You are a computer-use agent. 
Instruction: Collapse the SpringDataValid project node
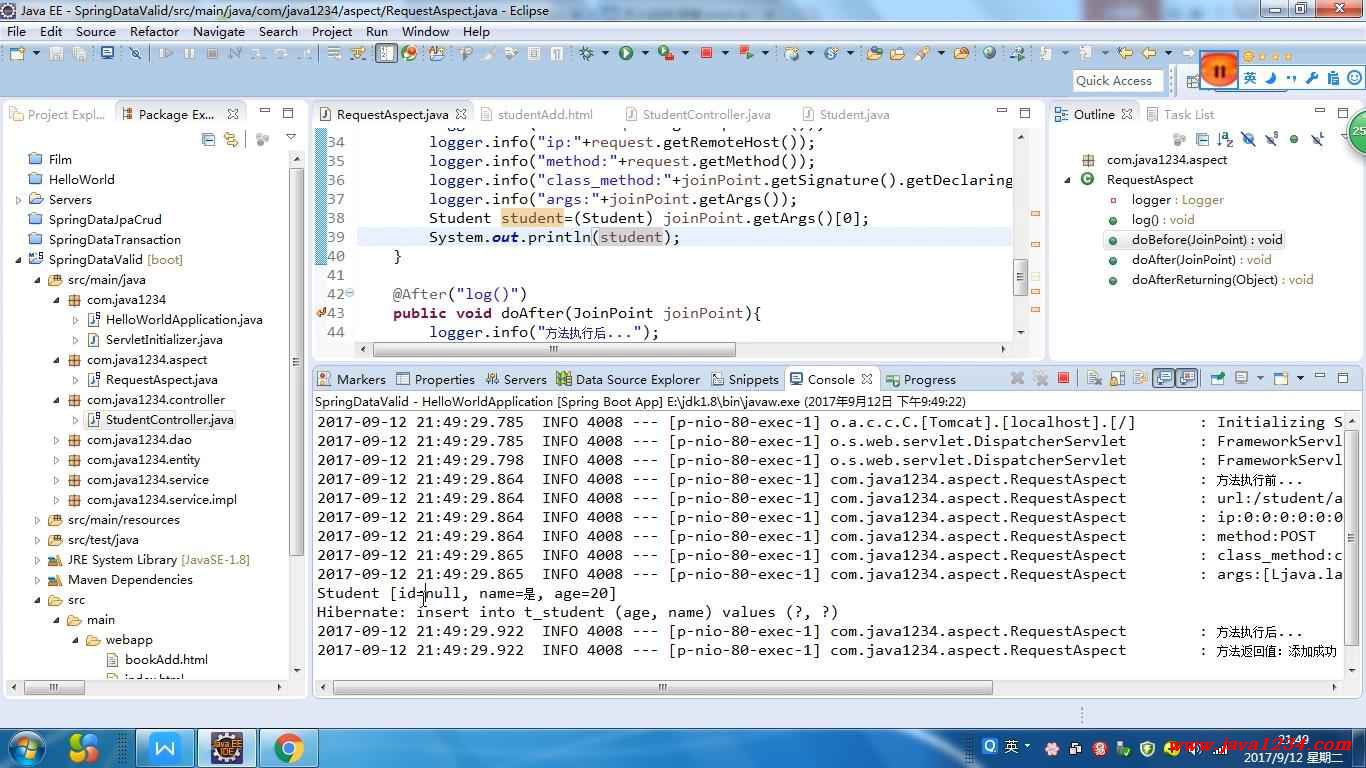[x=20, y=259]
